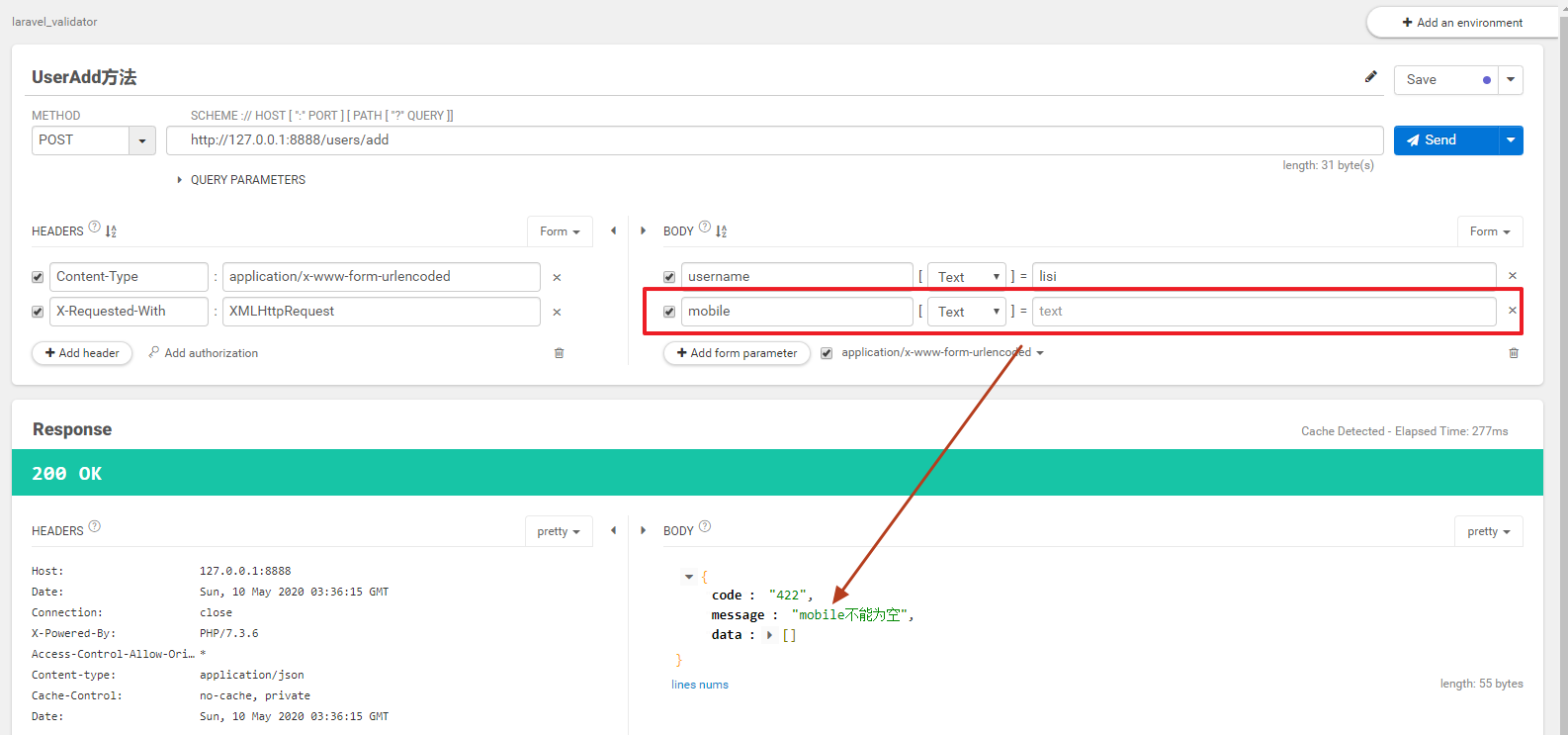Toggle the X-Requested-With header checkbox
The width and height of the screenshot is (1568, 735).
point(38,312)
